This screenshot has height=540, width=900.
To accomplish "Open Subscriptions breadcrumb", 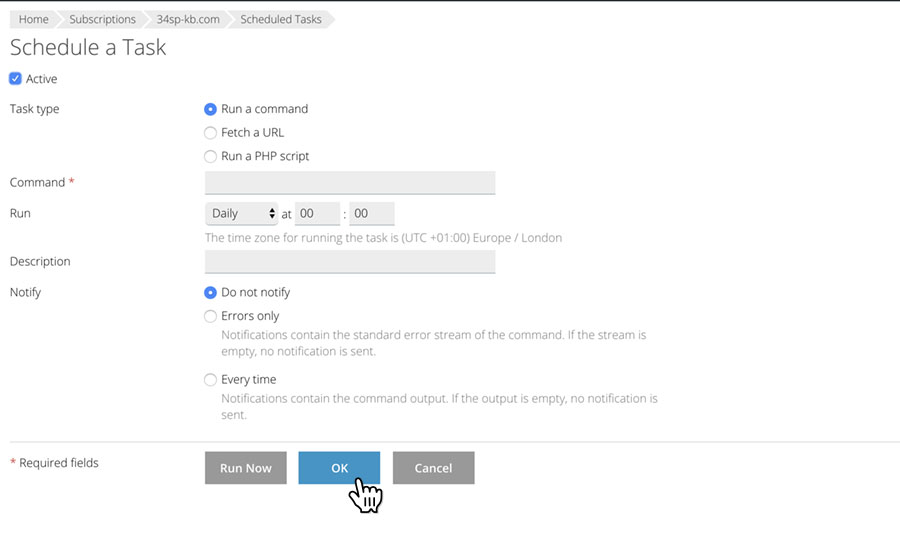I will coord(102,19).
